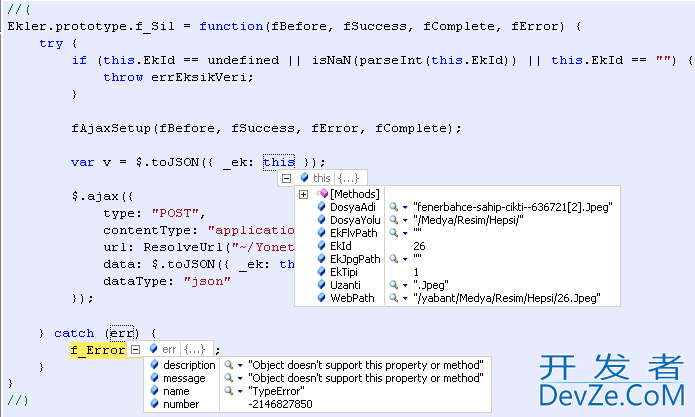The width and height of the screenshot is (695, 417).
Task: Place cursor on 'throw errEksikVeri;' line
Action: [x=178, y=77]
